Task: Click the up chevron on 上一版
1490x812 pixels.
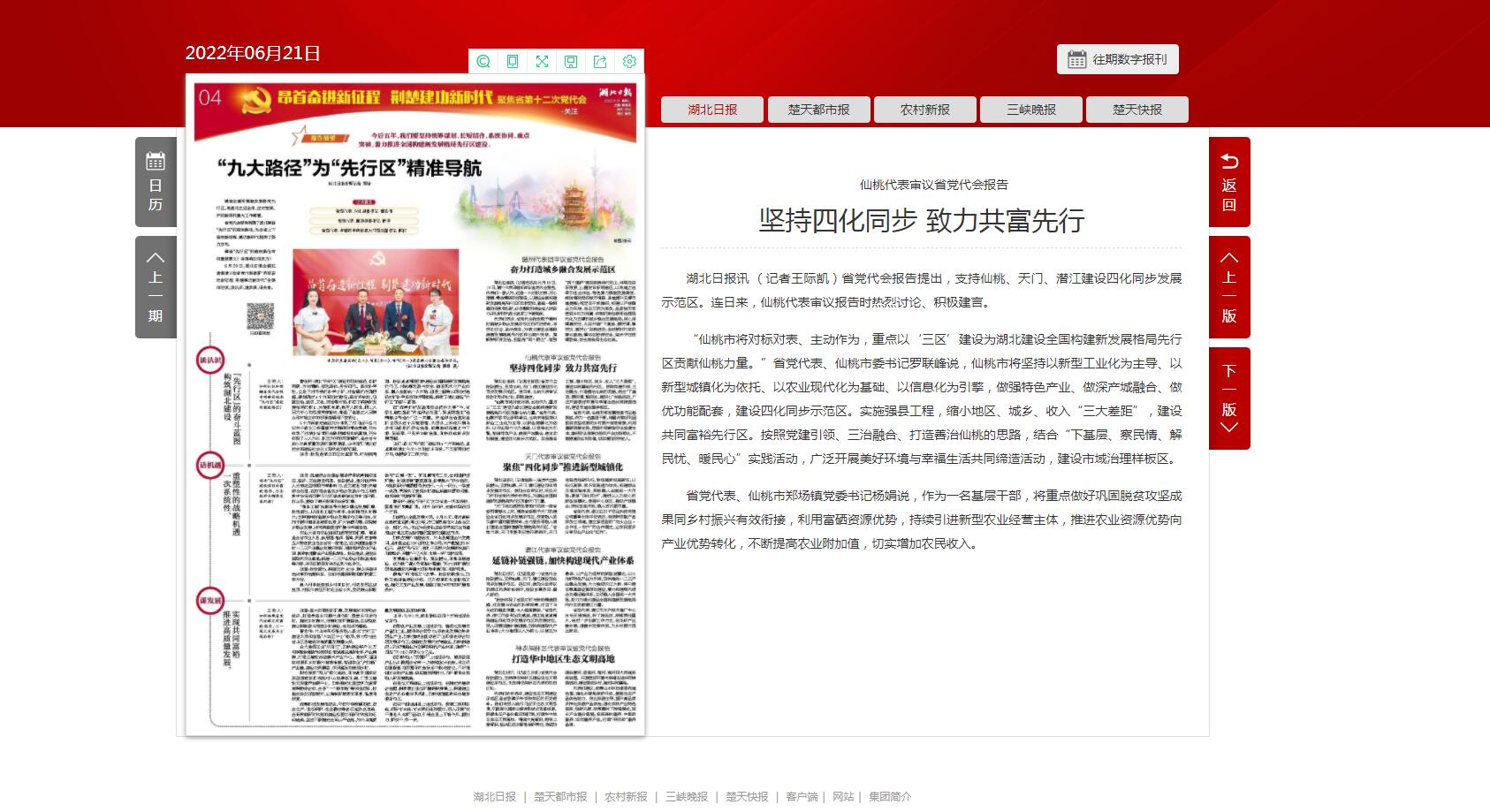Action: 1229,258
